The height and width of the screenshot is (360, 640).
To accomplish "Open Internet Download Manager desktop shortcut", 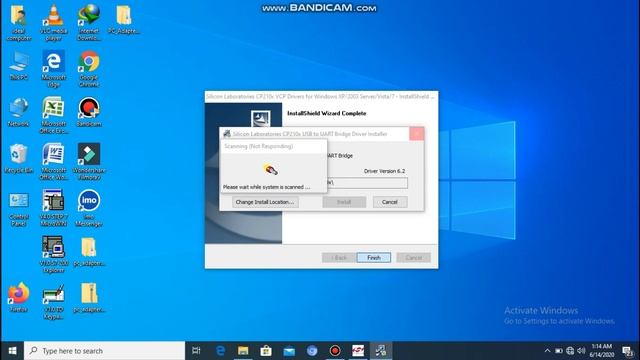I will [89, 22].
